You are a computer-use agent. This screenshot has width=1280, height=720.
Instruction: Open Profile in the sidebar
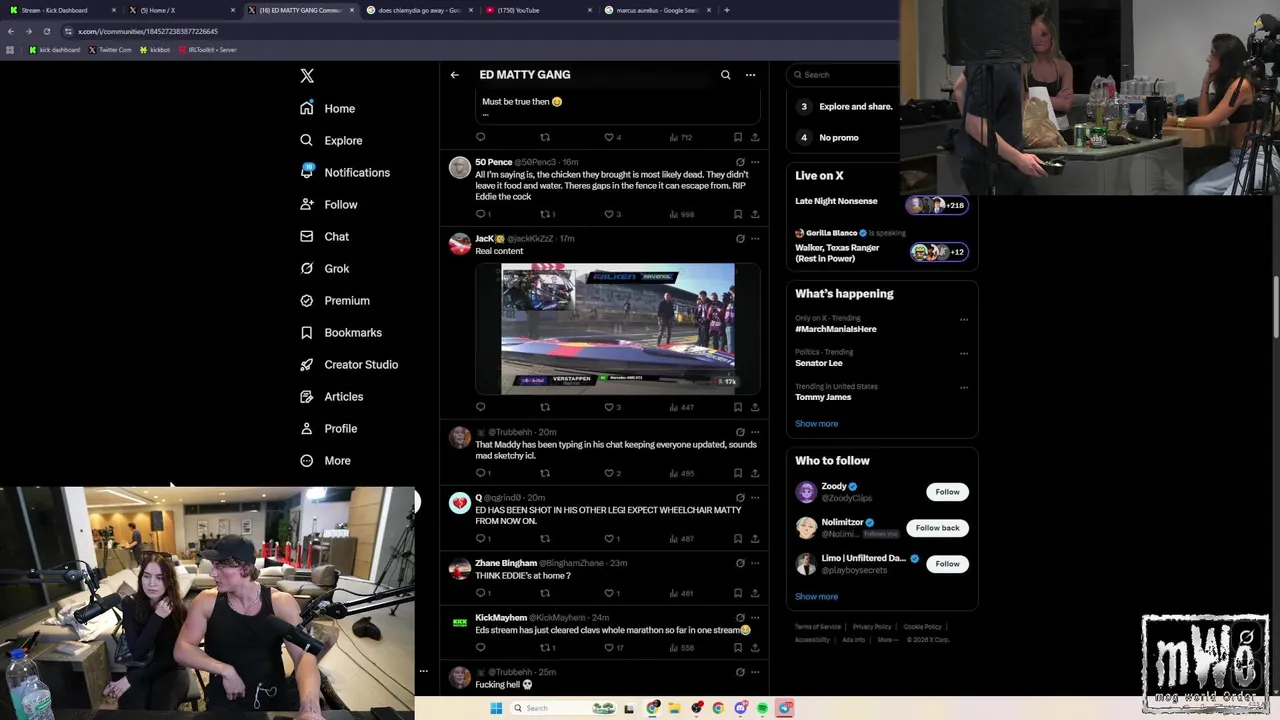pos(328,428)
